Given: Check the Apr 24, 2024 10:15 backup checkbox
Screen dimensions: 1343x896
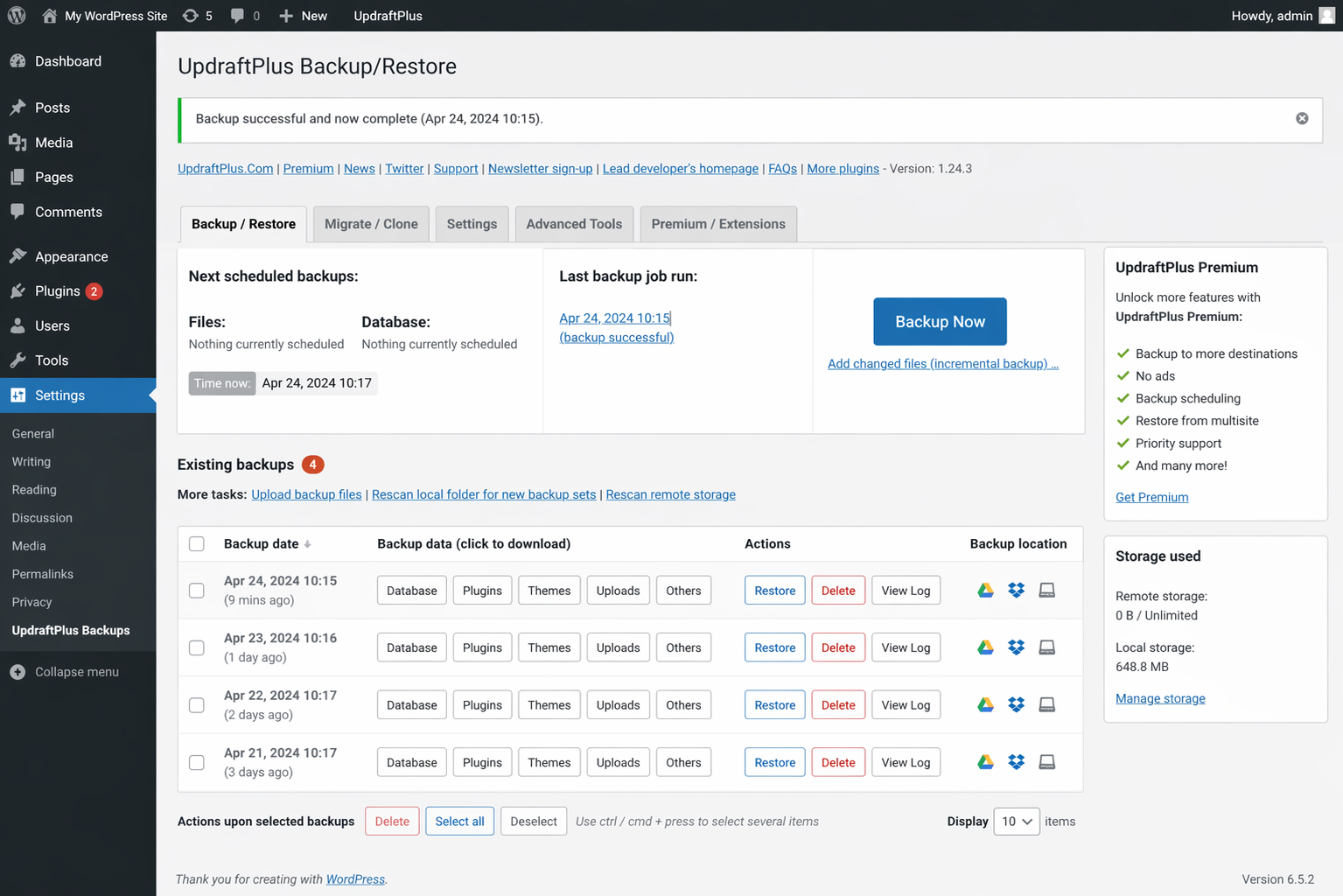Looking at the screenshot, I should pyautogui.click(x=197, y=591).
